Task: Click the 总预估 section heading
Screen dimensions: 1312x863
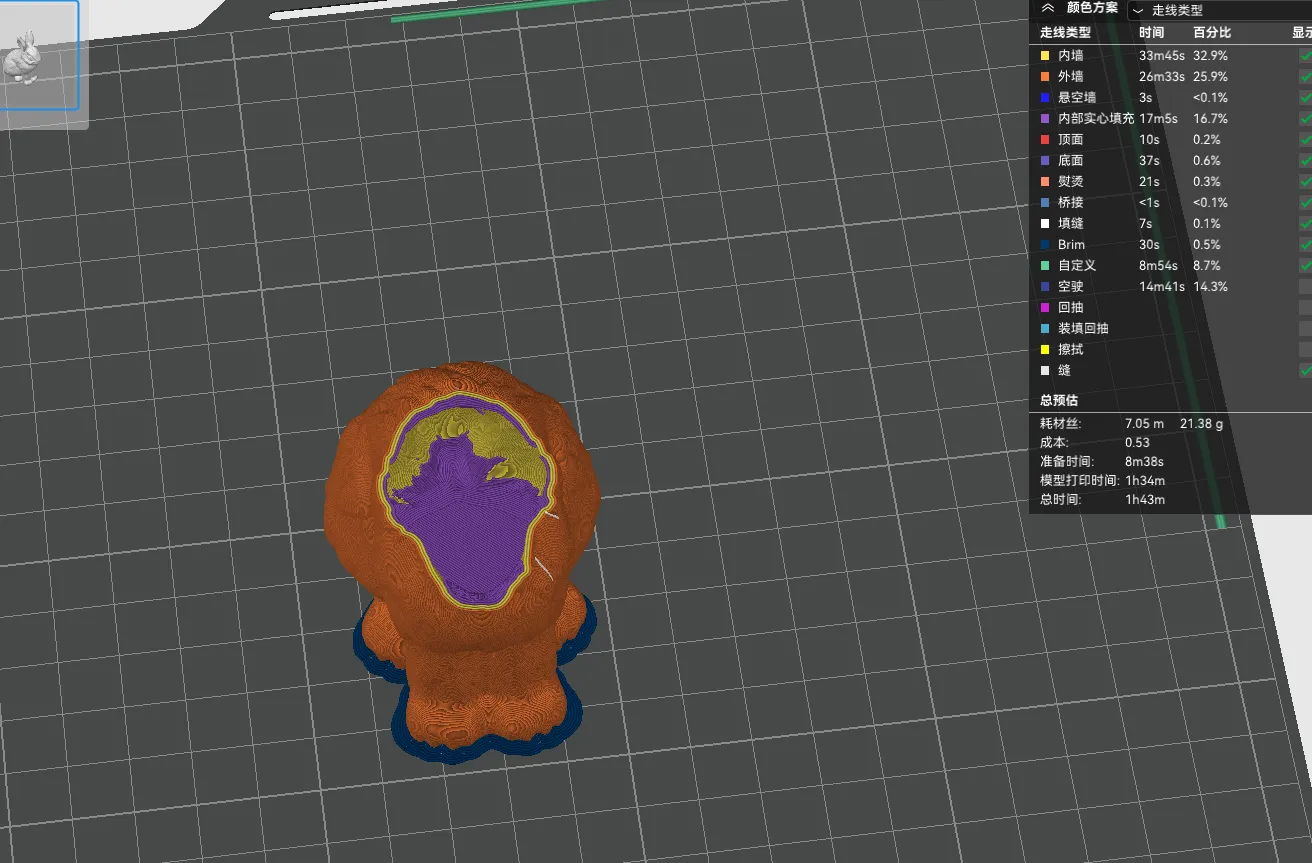Action: tap(1059, 401)
